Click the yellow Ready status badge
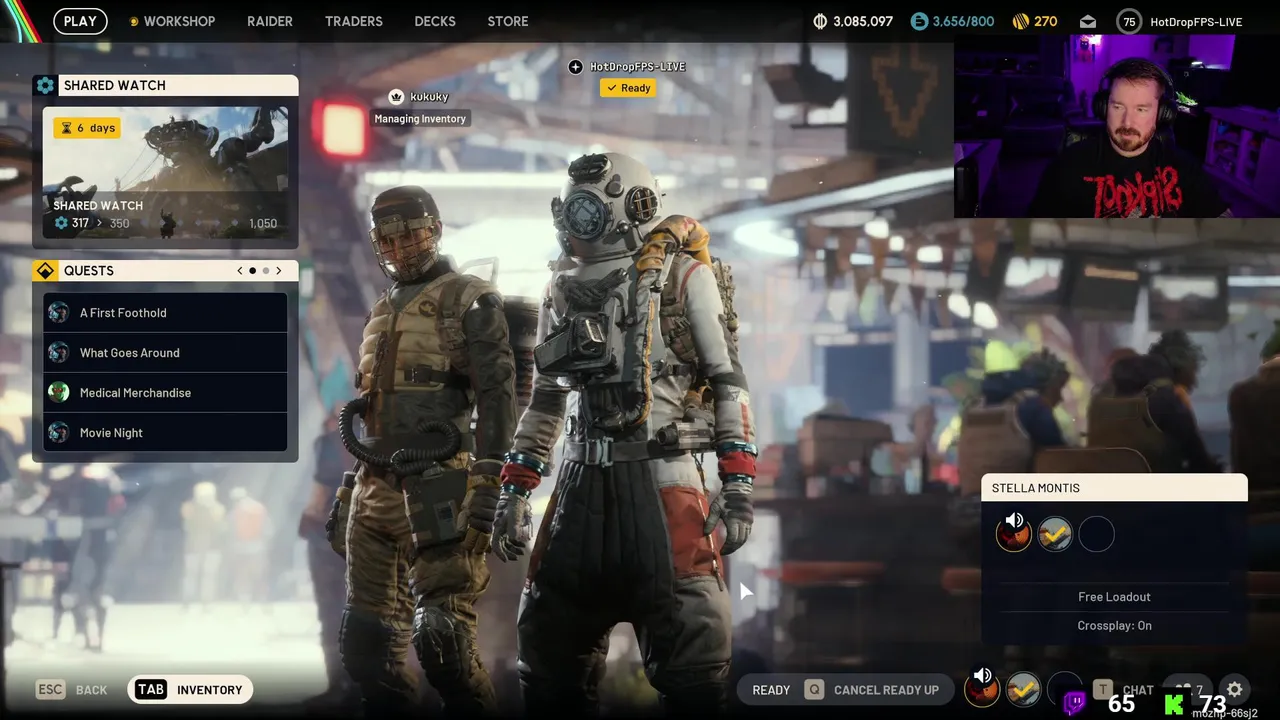 click(x=628, y=88)
